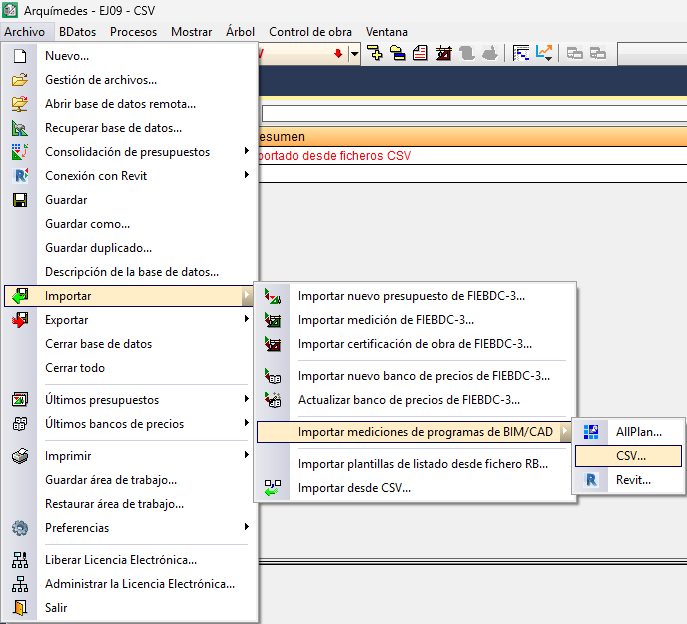The width and height of the screenshot is (687, 624).
Task: Choose the AllPlan... import option
Action: coord(628,432)
